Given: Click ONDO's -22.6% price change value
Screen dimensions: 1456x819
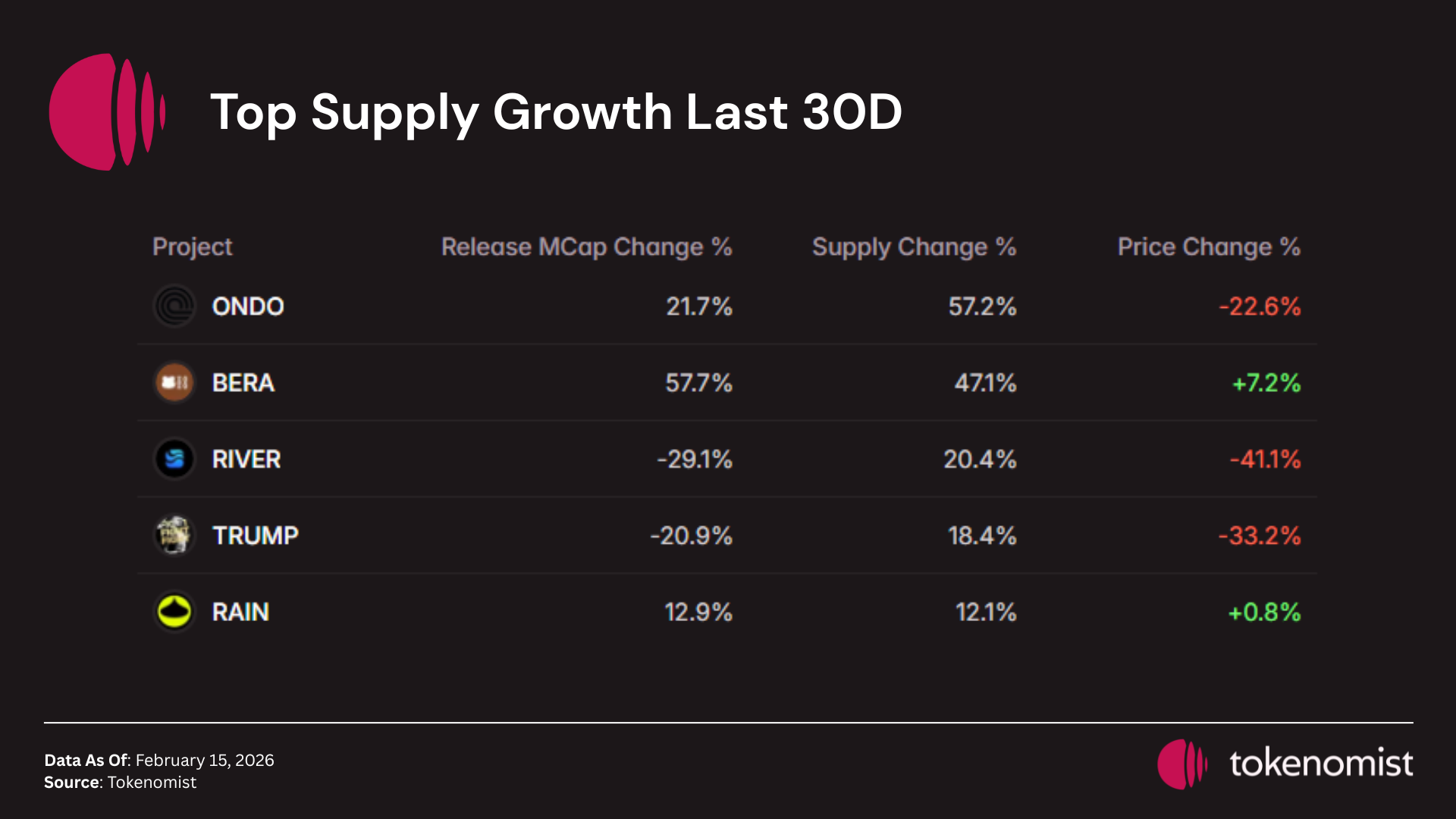Looking at the screenshot, I should coord(1260,306).
